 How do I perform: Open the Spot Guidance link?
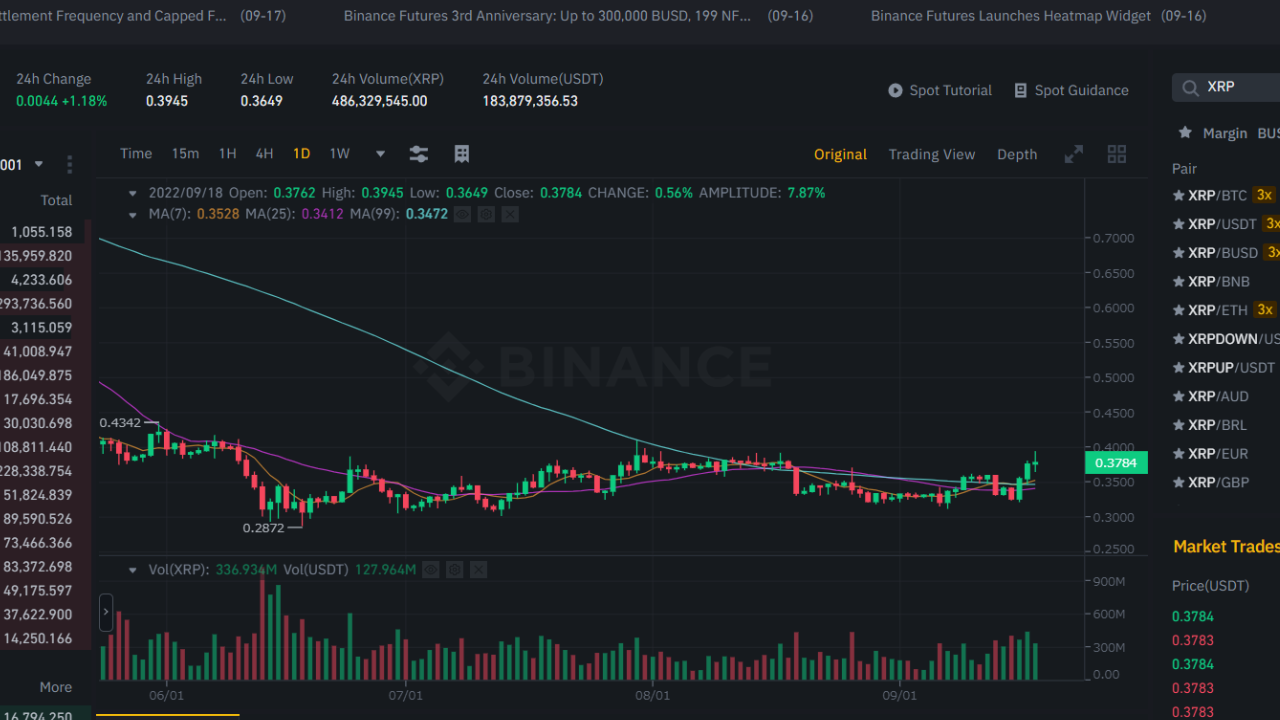click(1071, 90)
